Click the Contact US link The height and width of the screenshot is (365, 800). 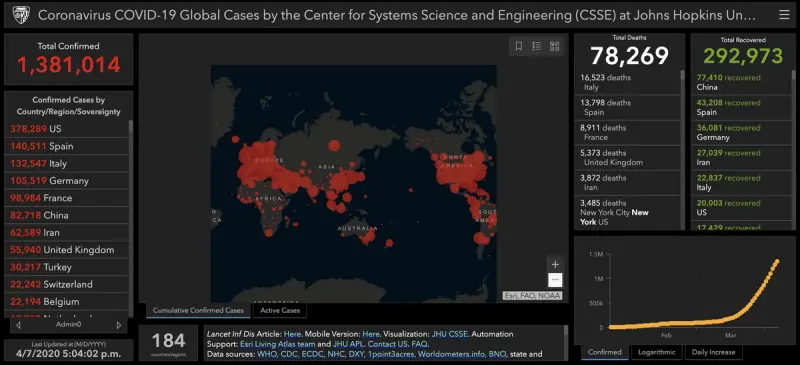(389, 344)
